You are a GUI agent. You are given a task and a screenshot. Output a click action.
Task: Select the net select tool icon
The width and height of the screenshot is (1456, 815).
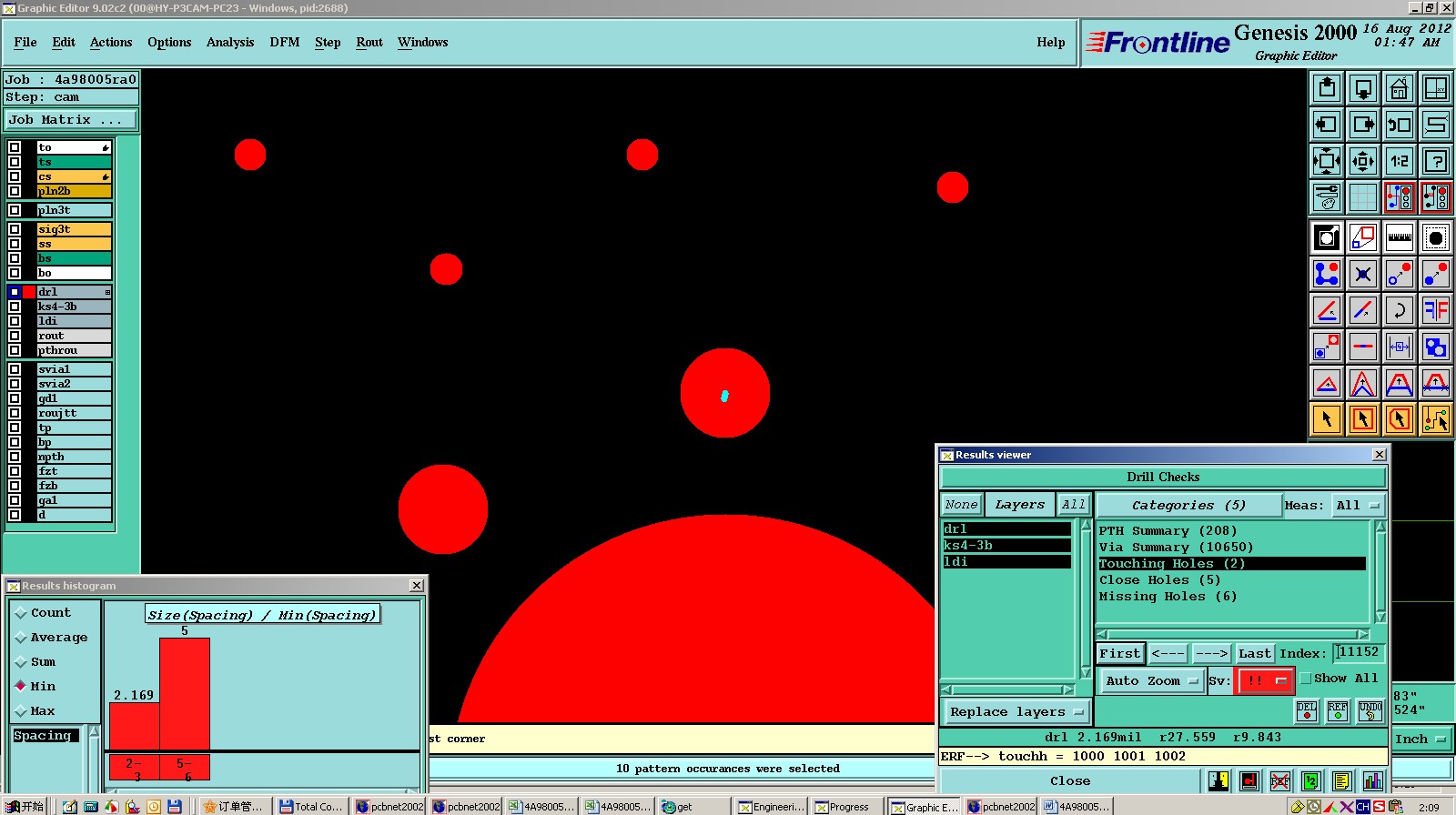(1436, 419)
